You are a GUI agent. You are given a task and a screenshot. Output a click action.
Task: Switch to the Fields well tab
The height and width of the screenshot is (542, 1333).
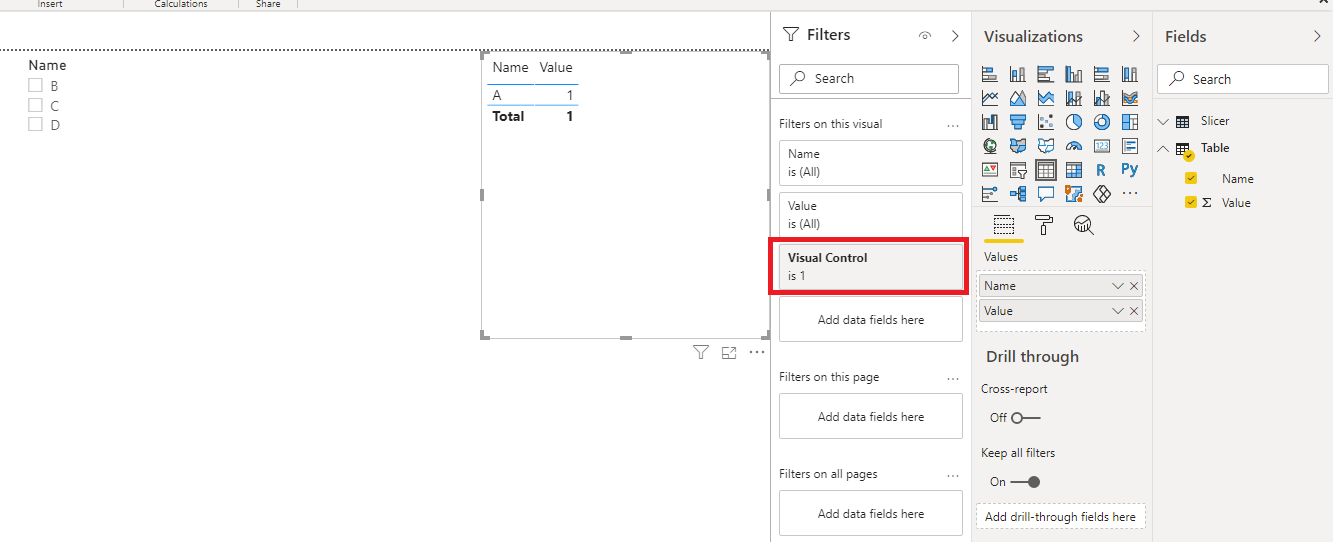[1004, 225]
